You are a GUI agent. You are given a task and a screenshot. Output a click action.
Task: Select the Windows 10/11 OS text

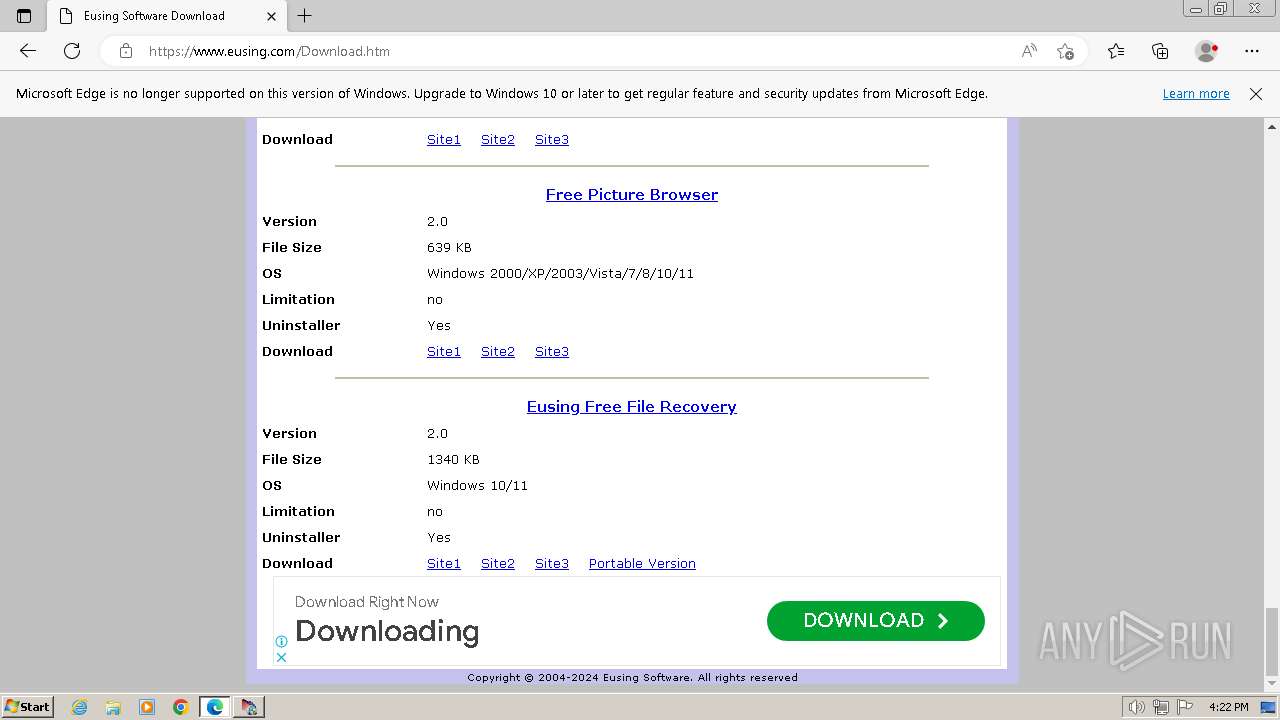(x=477, y=486)
